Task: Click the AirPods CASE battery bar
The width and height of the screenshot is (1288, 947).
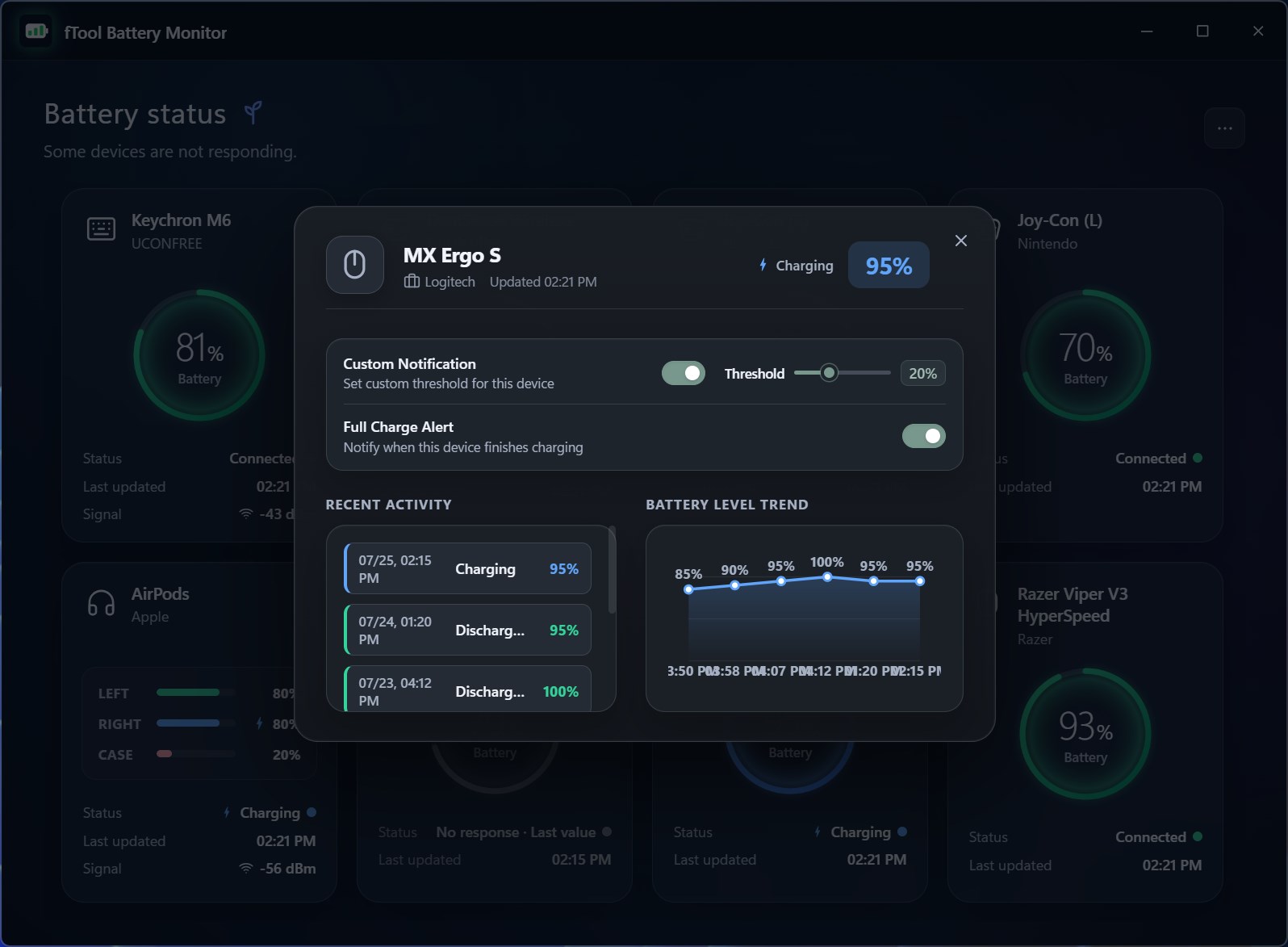Action: click(x=196, y=754)
